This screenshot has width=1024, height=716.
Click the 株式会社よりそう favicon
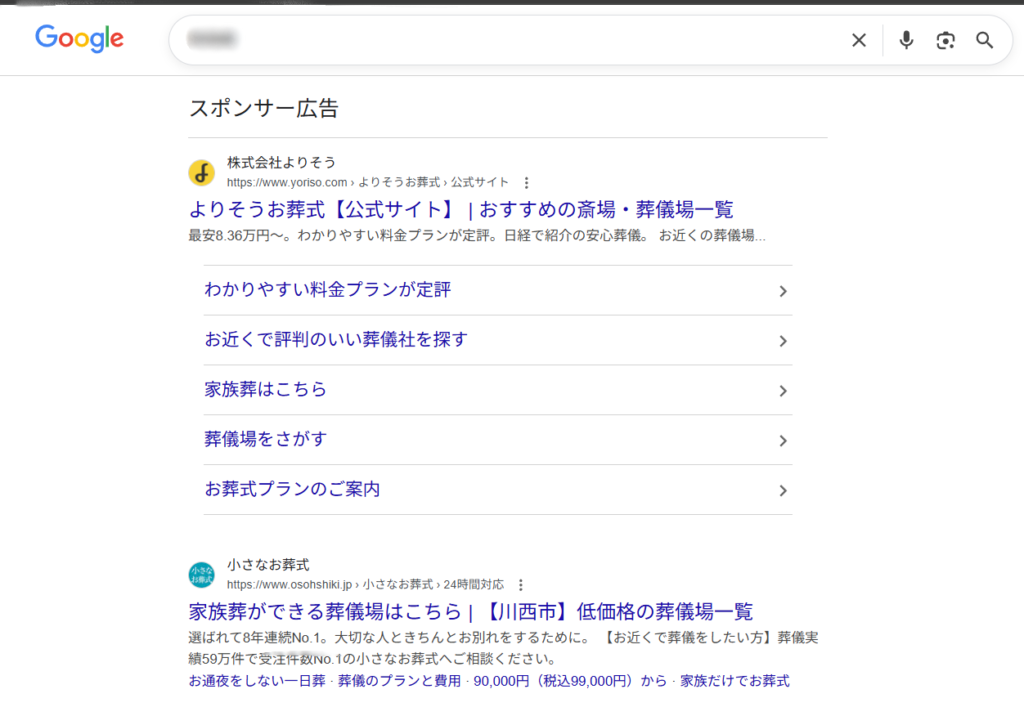click(x=202, y=172)
